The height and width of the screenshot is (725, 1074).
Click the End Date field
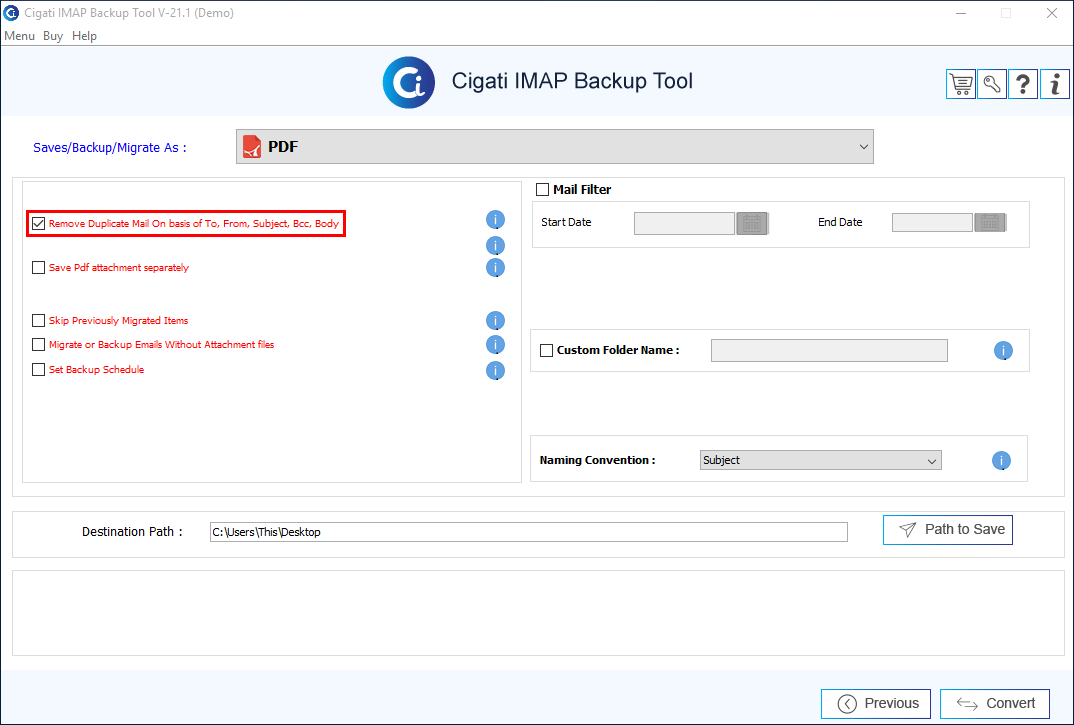[932, 223]
